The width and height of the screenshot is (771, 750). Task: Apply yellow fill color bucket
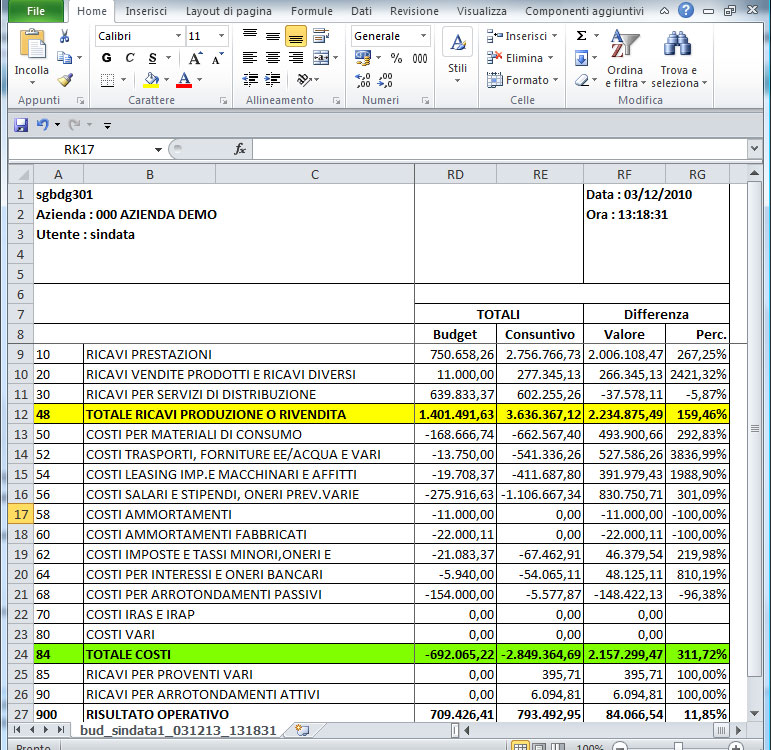pos(151,80)
